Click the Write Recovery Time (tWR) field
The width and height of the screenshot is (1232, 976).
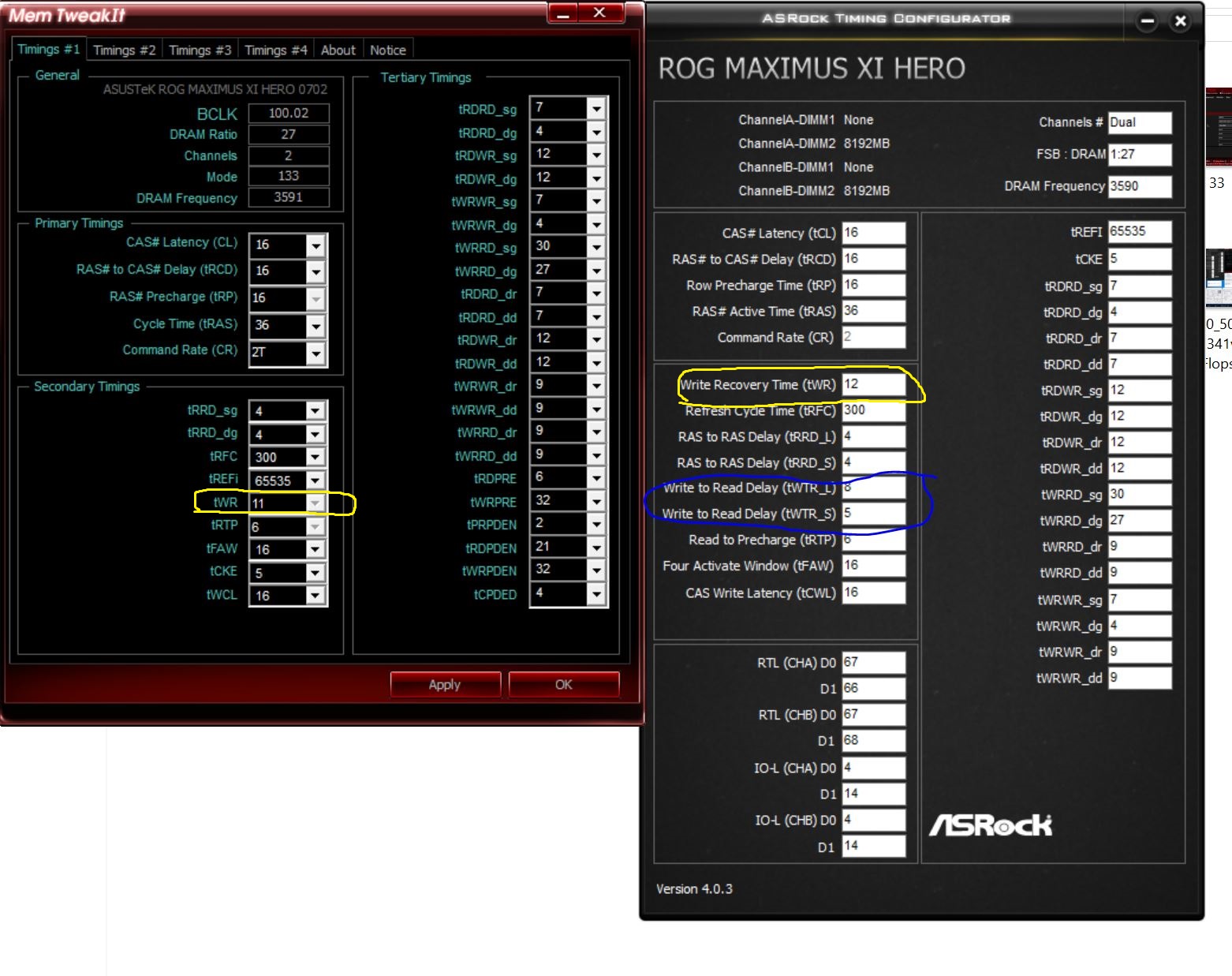click(874, 384)
